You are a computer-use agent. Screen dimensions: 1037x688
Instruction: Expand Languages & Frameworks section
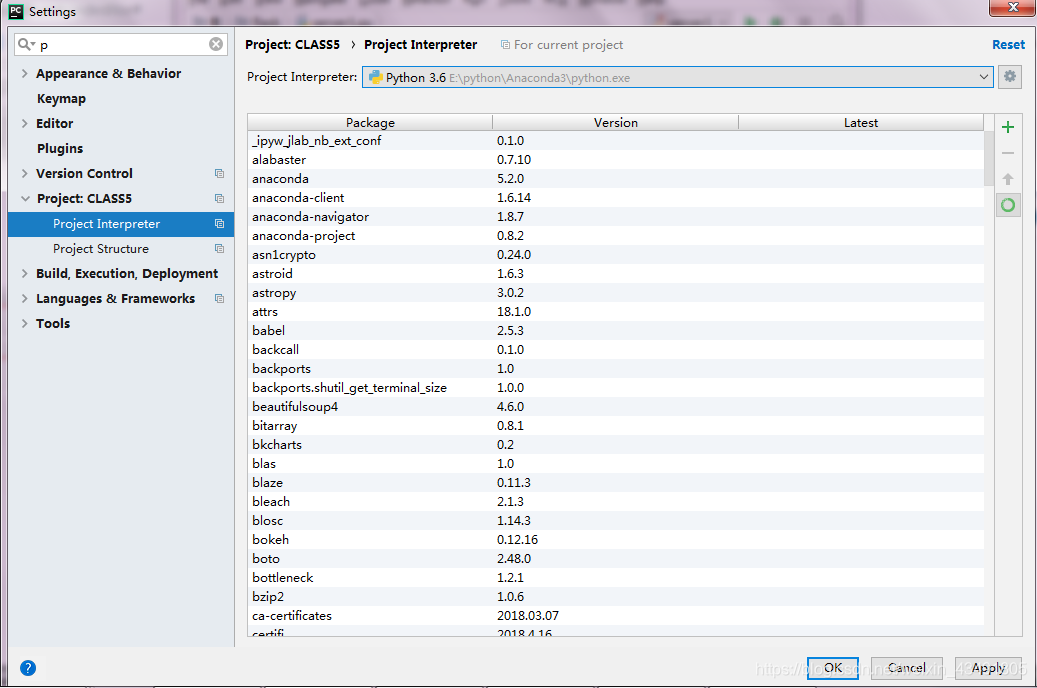pos(24,298)
